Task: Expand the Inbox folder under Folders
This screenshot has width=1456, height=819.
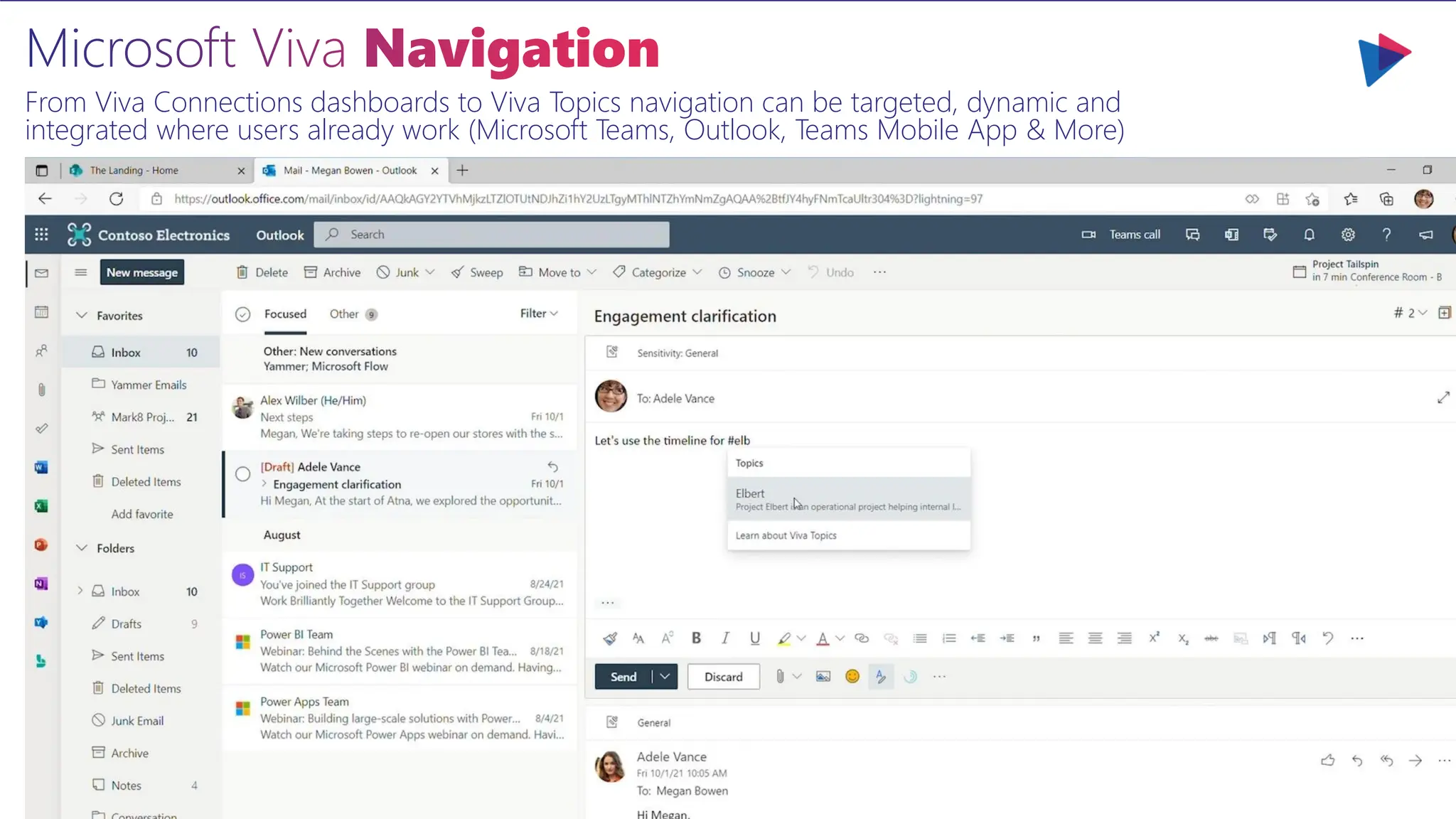Action: pyautogui.click(x=80, y=591)
